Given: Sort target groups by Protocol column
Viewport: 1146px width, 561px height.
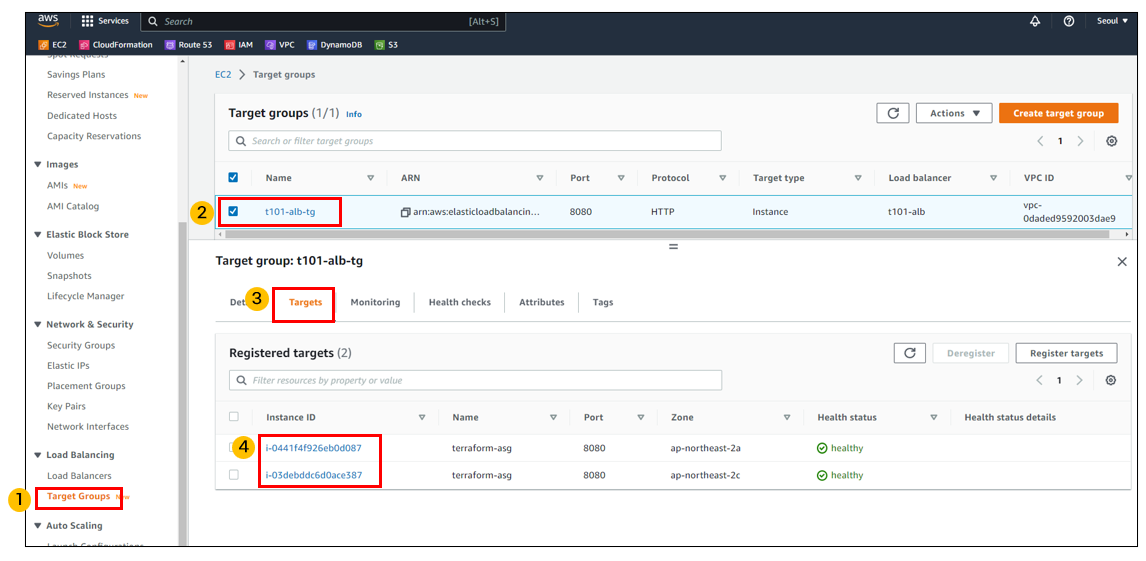Looking at the screenshot, I should tap(722, 178).
